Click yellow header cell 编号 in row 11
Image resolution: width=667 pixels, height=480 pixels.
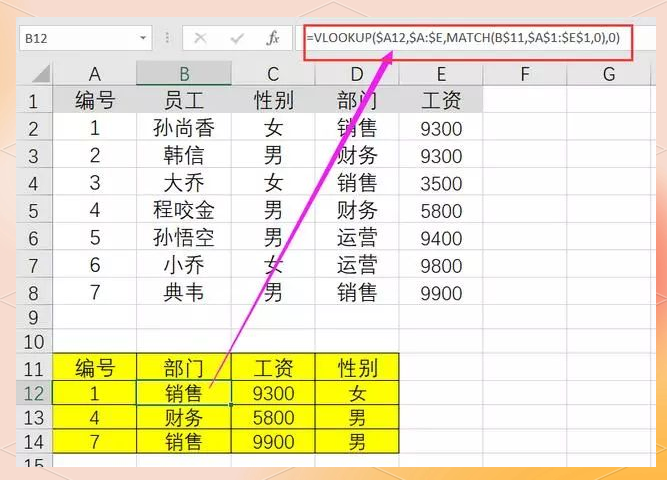coord(94,368)
